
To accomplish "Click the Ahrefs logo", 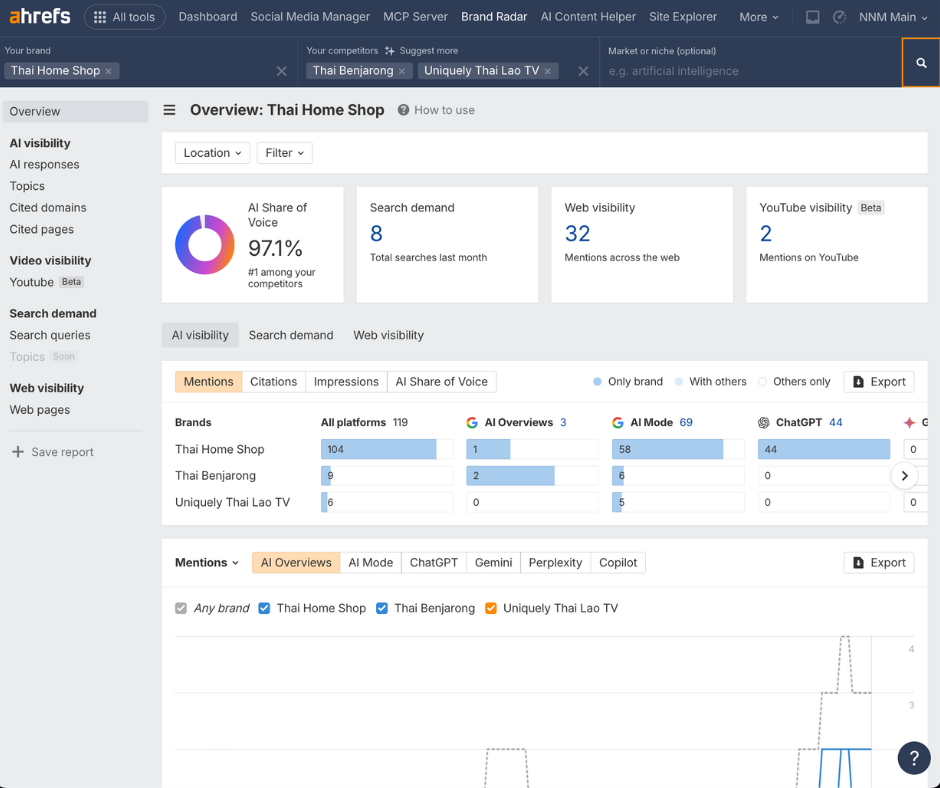I will tap(40, 16).
